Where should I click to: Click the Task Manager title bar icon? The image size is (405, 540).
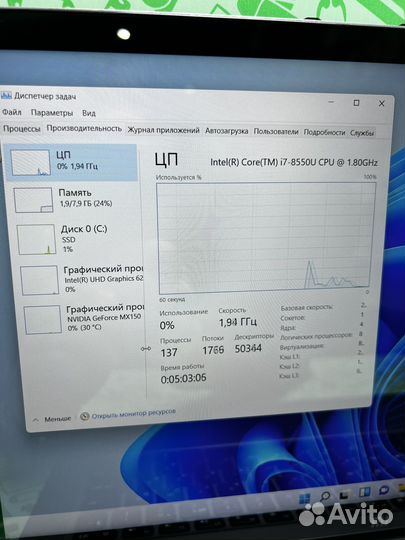click(6, 95)
